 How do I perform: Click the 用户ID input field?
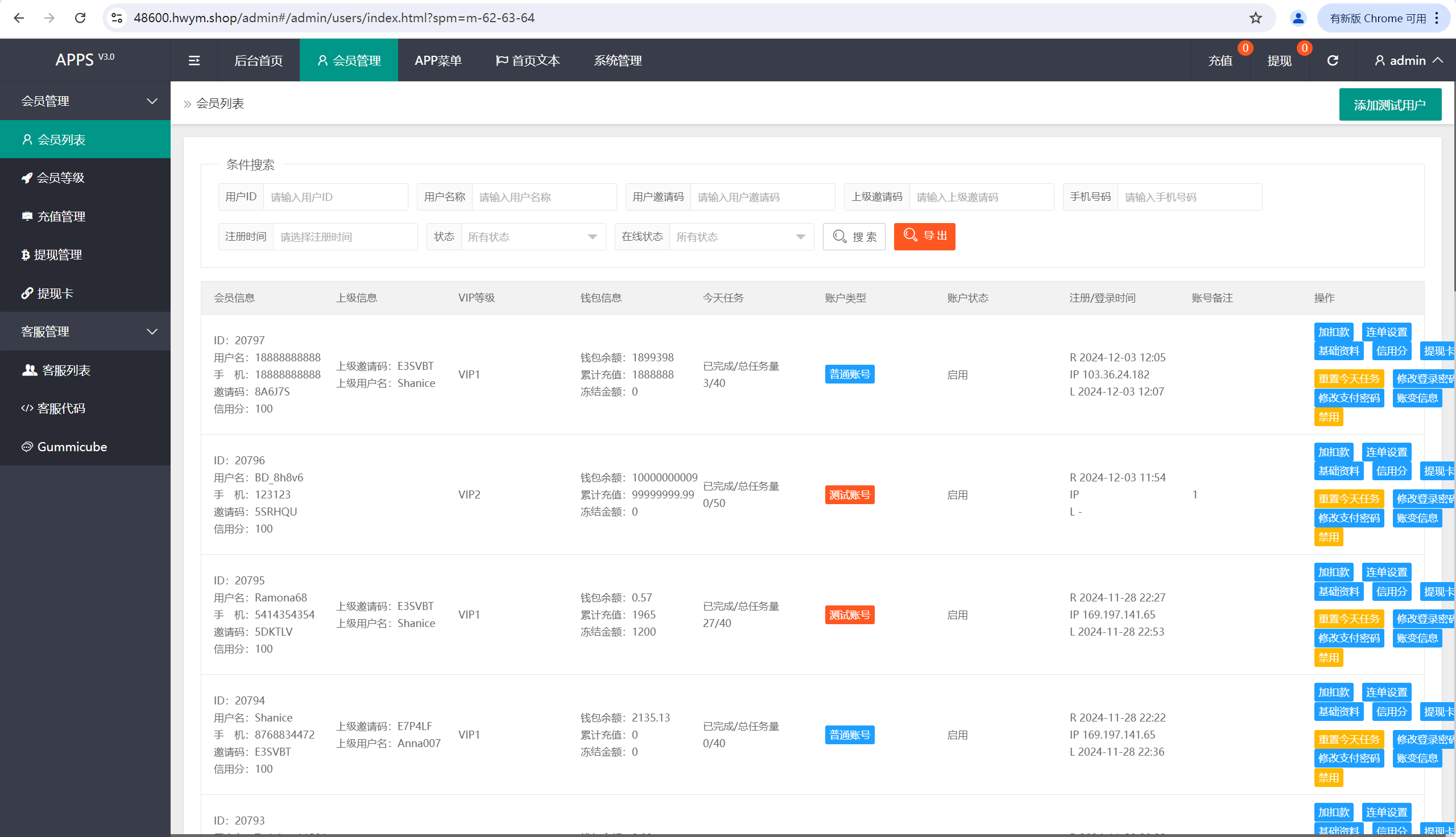pyautogui.click(x=335, y=197)
